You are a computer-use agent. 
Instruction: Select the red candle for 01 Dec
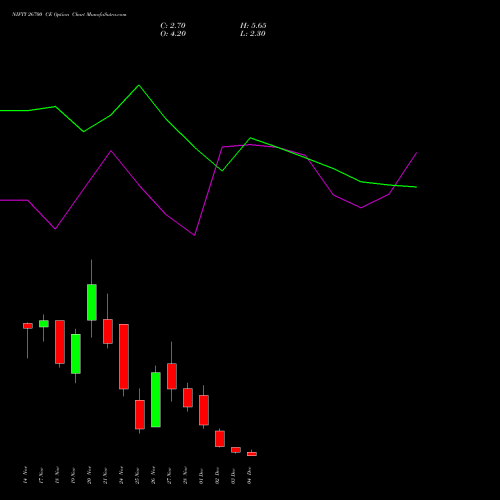[204, 410]
